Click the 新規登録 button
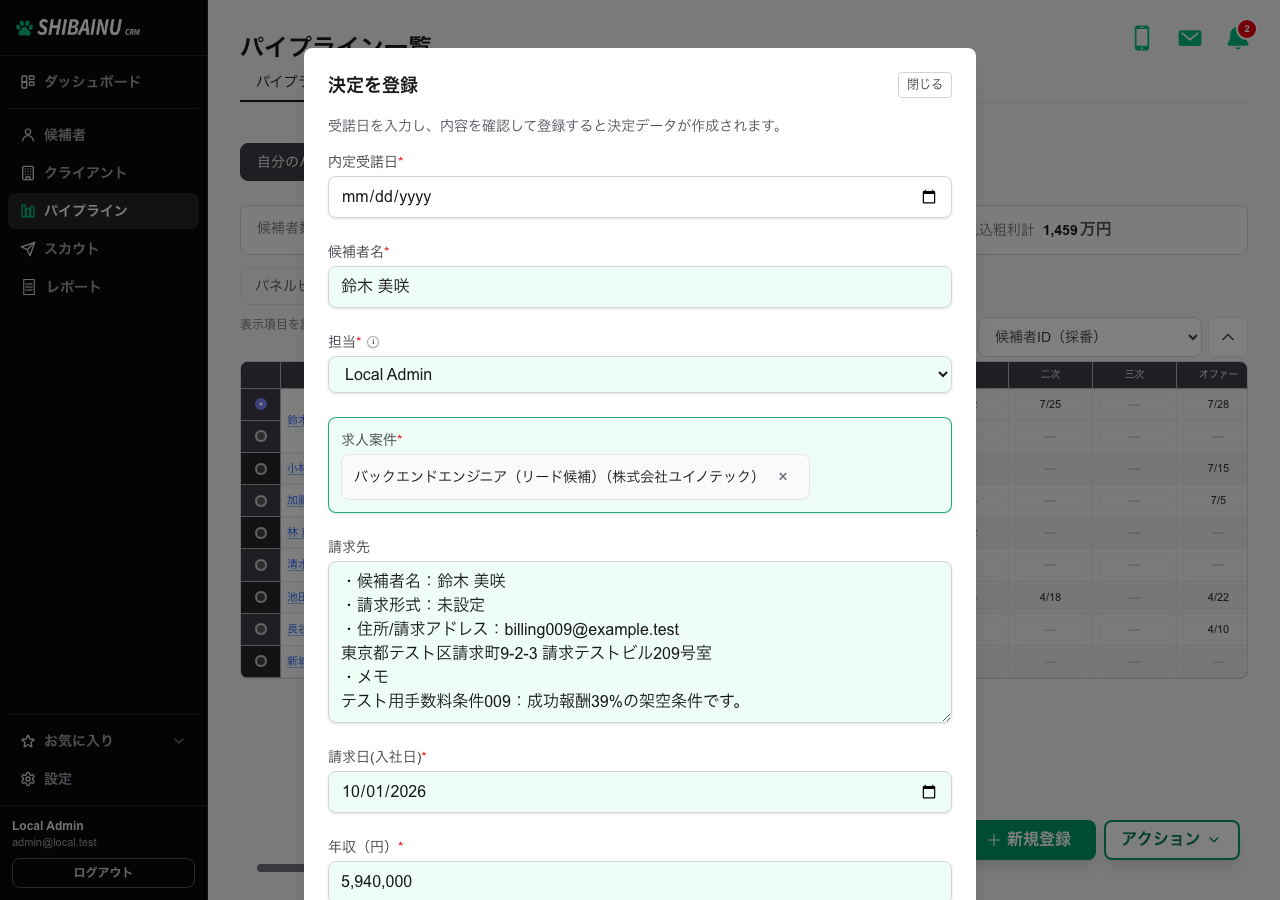This screenshot has height=900, width=1280. (1036, 840)
